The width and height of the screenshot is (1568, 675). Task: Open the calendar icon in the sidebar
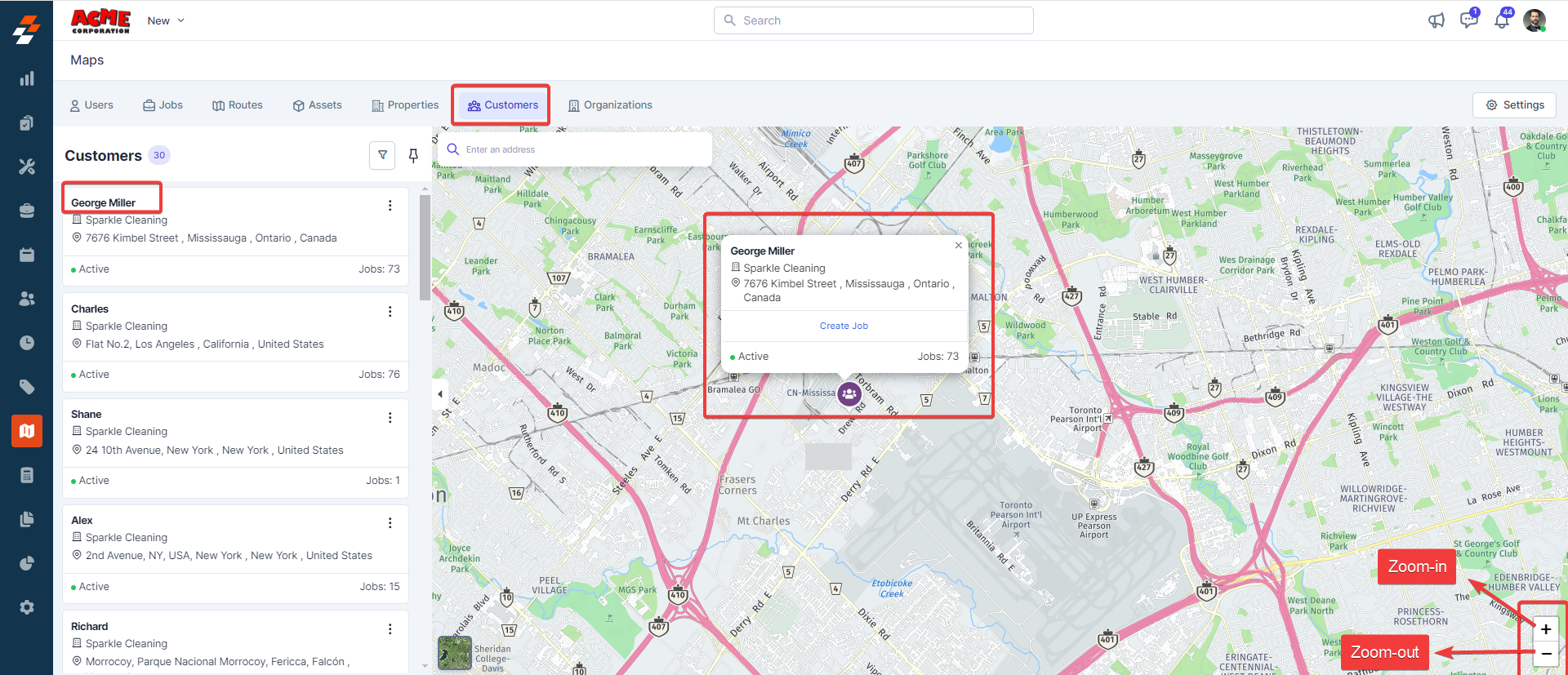[27, 255]
